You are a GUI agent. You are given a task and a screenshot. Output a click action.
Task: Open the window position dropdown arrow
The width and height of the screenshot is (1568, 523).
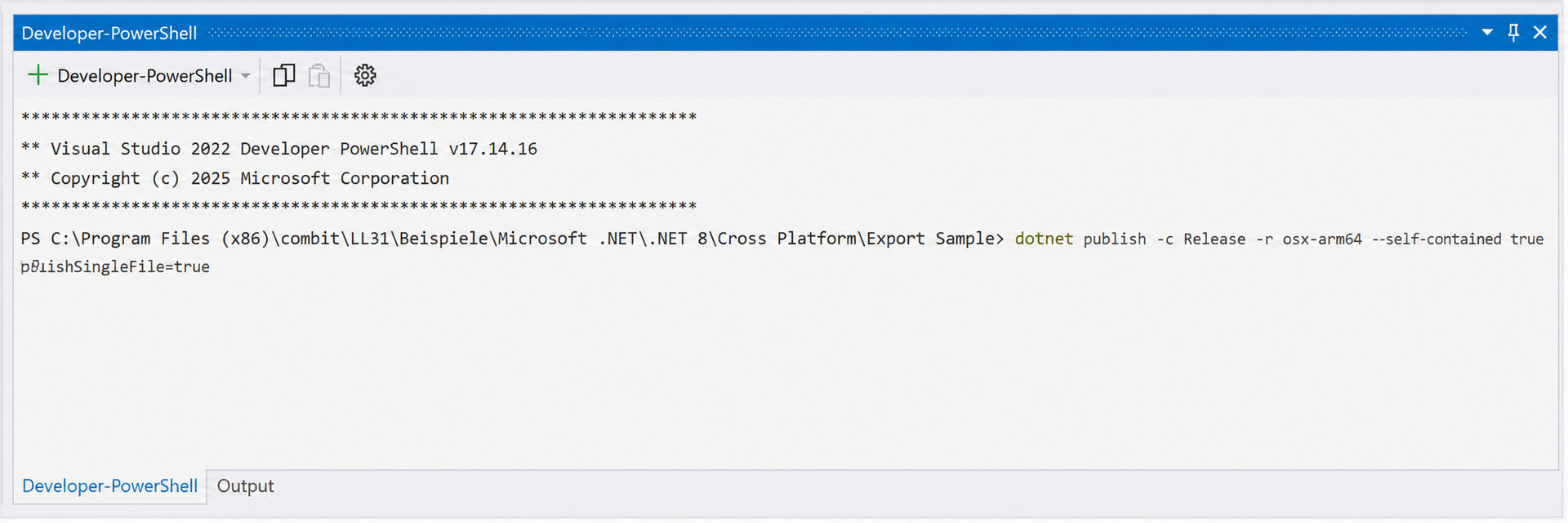click(1487, 33)
